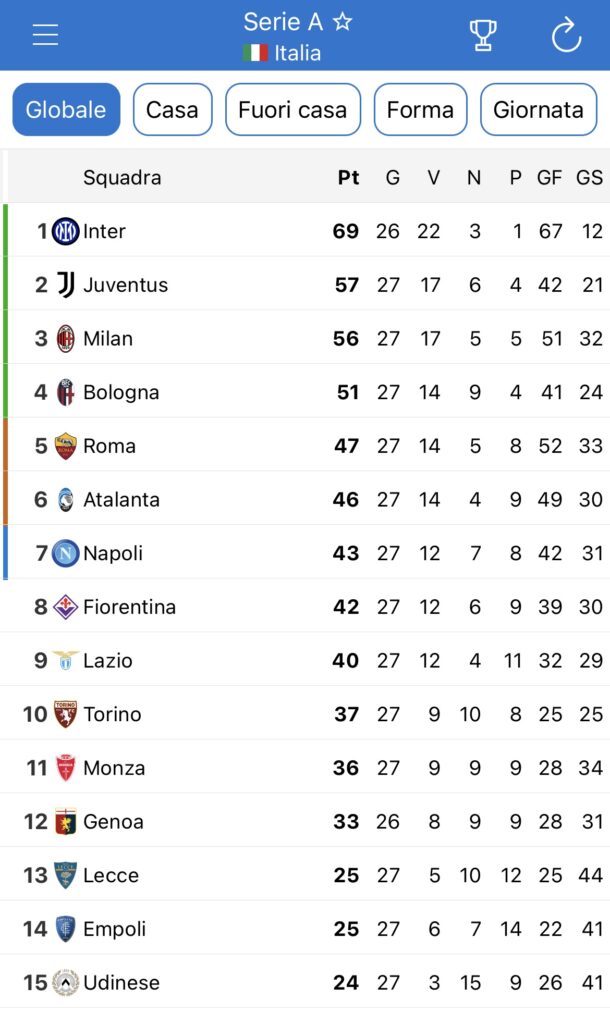The height and width of the screenshot is (1024, 610).
Task: Click the Italian flag icon
Action: [x=255, y=53]
